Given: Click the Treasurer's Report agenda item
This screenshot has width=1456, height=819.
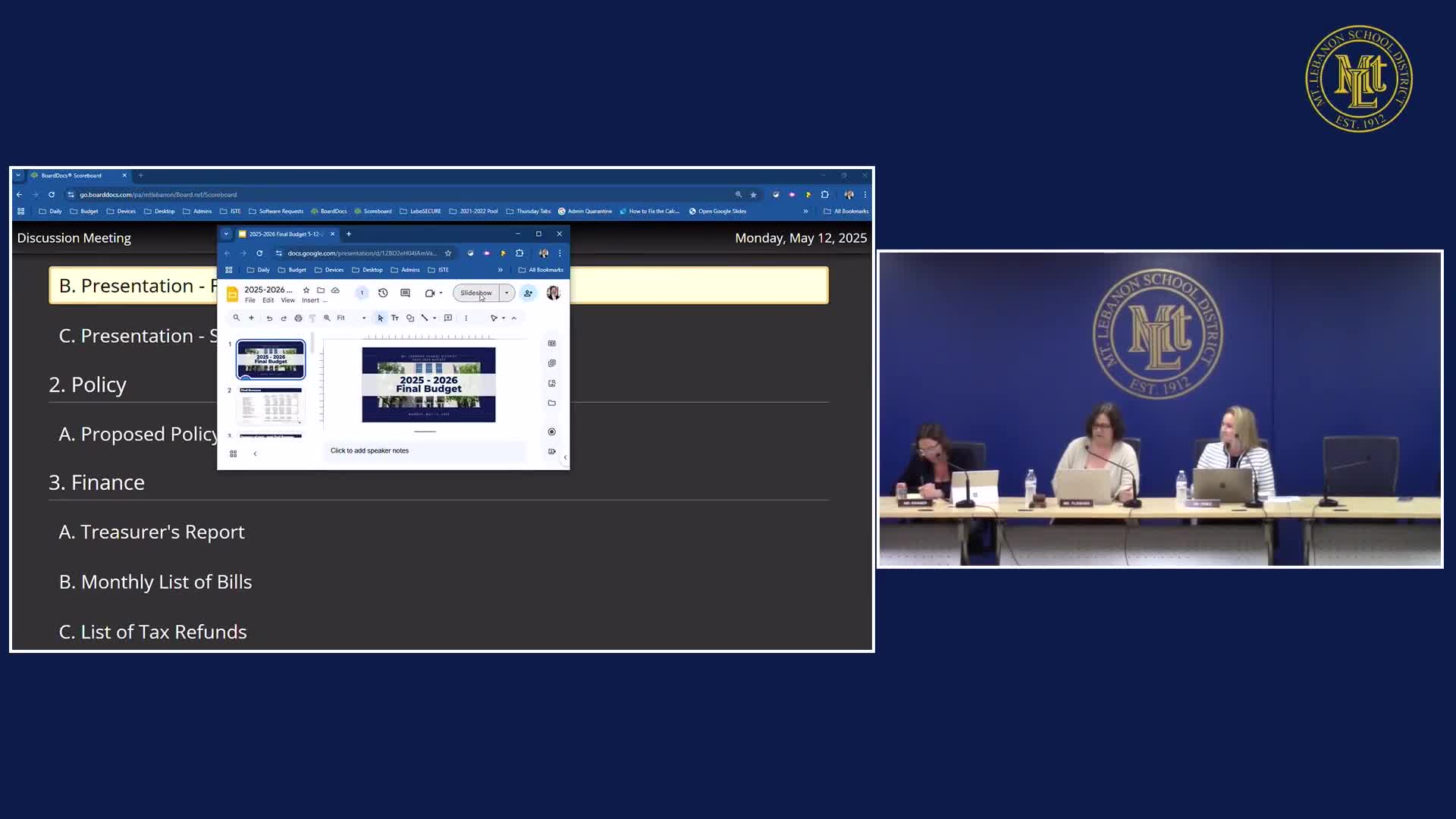Looking at the screenshot, I should tap(152, 532).
